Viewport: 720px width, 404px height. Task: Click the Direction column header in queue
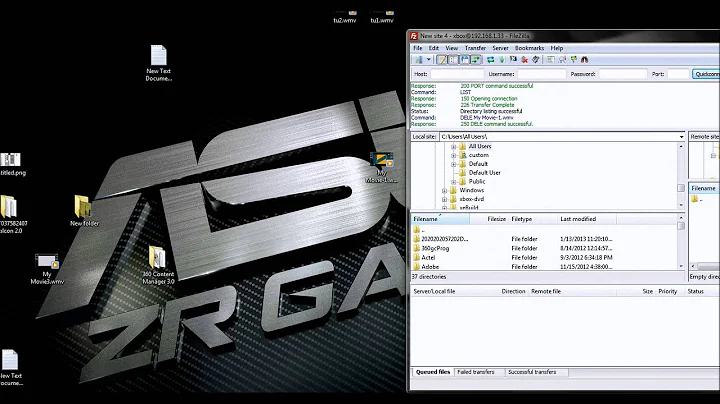coord(513,292)
